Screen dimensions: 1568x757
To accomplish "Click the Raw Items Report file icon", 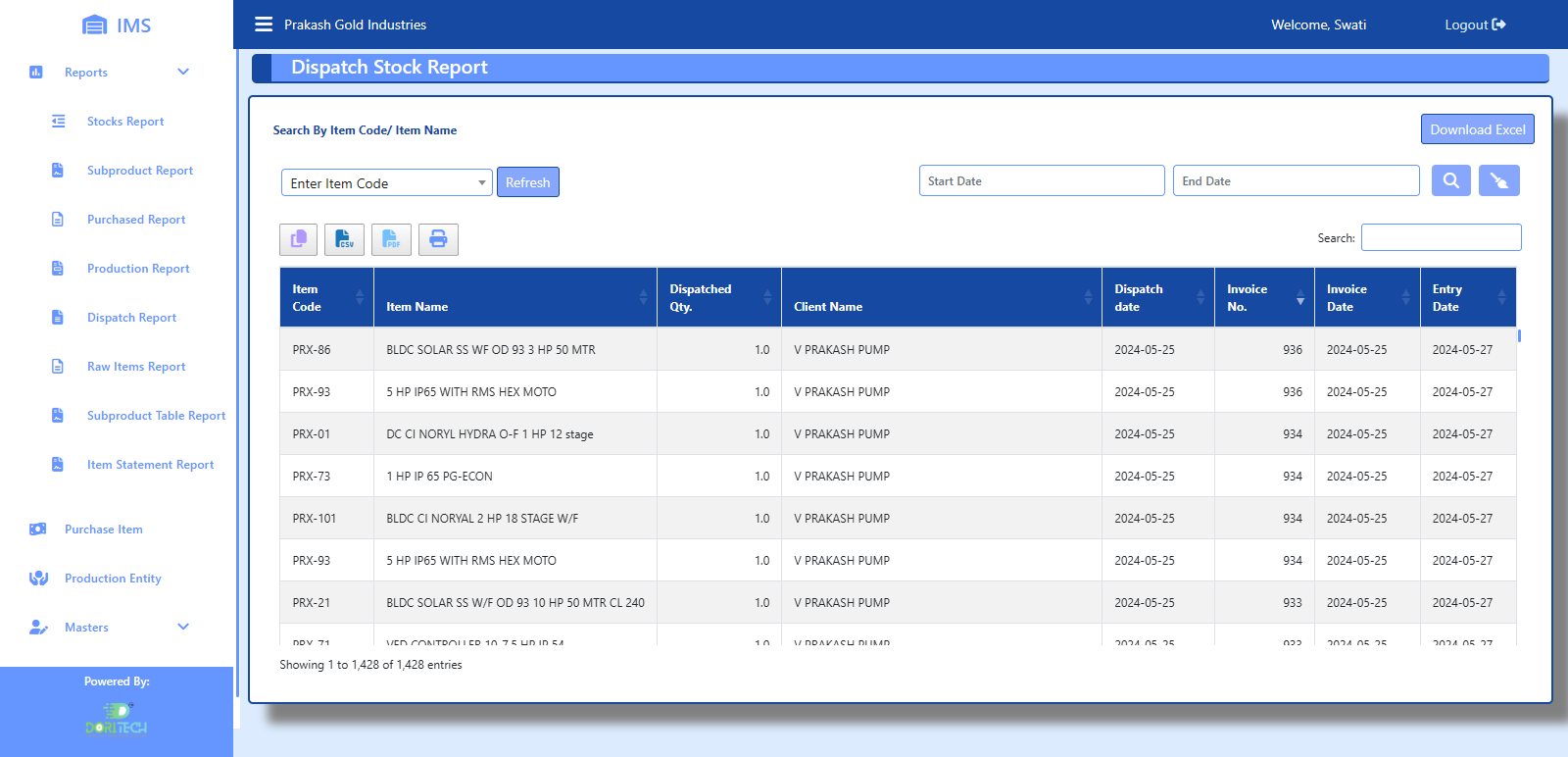I will point(58,366).
